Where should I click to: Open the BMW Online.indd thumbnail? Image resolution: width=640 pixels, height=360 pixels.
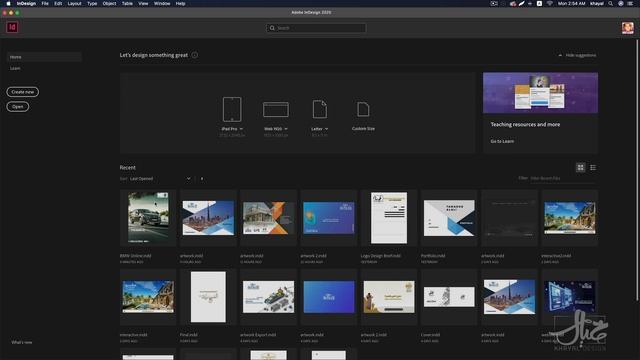[x=148, y=218]
